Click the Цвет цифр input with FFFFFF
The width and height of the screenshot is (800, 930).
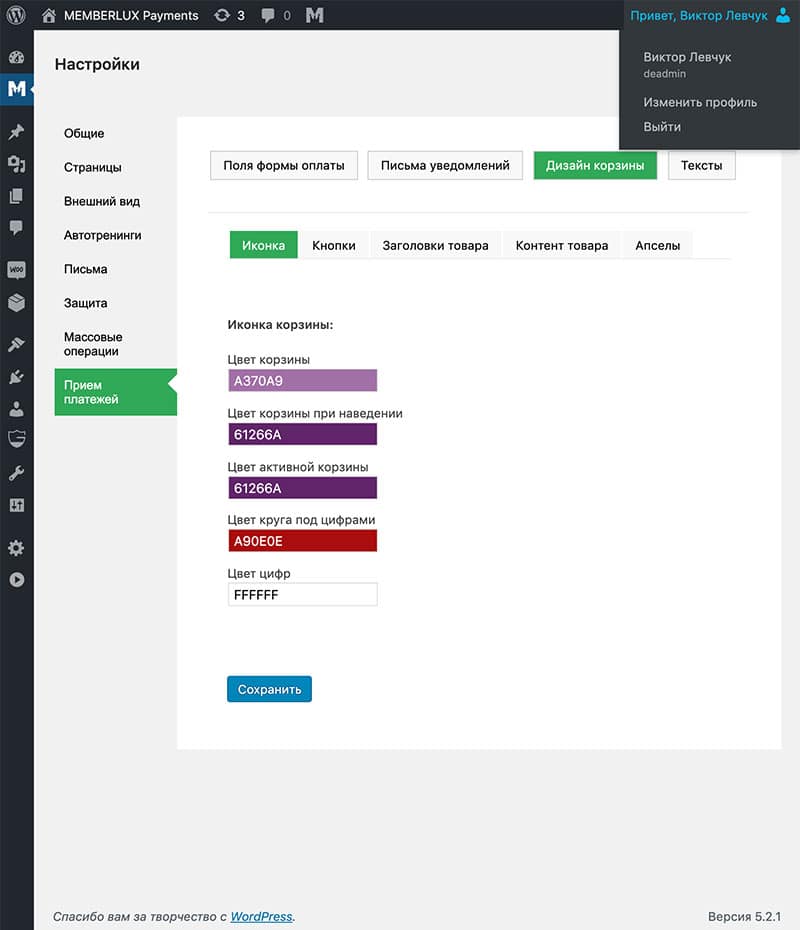click(302, 595)
